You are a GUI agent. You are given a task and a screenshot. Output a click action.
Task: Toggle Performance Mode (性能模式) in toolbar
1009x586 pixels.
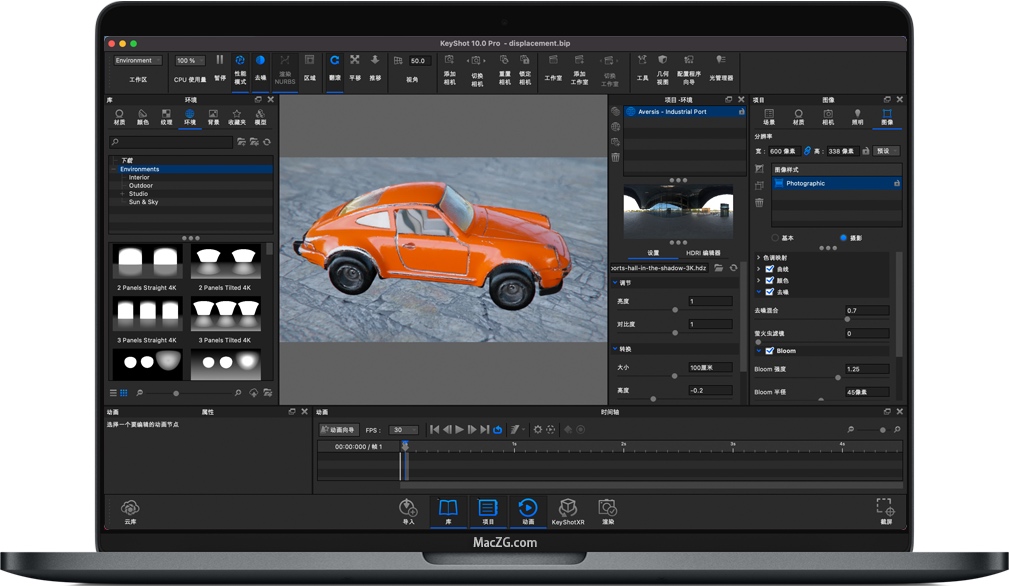(x=240, y=61)
